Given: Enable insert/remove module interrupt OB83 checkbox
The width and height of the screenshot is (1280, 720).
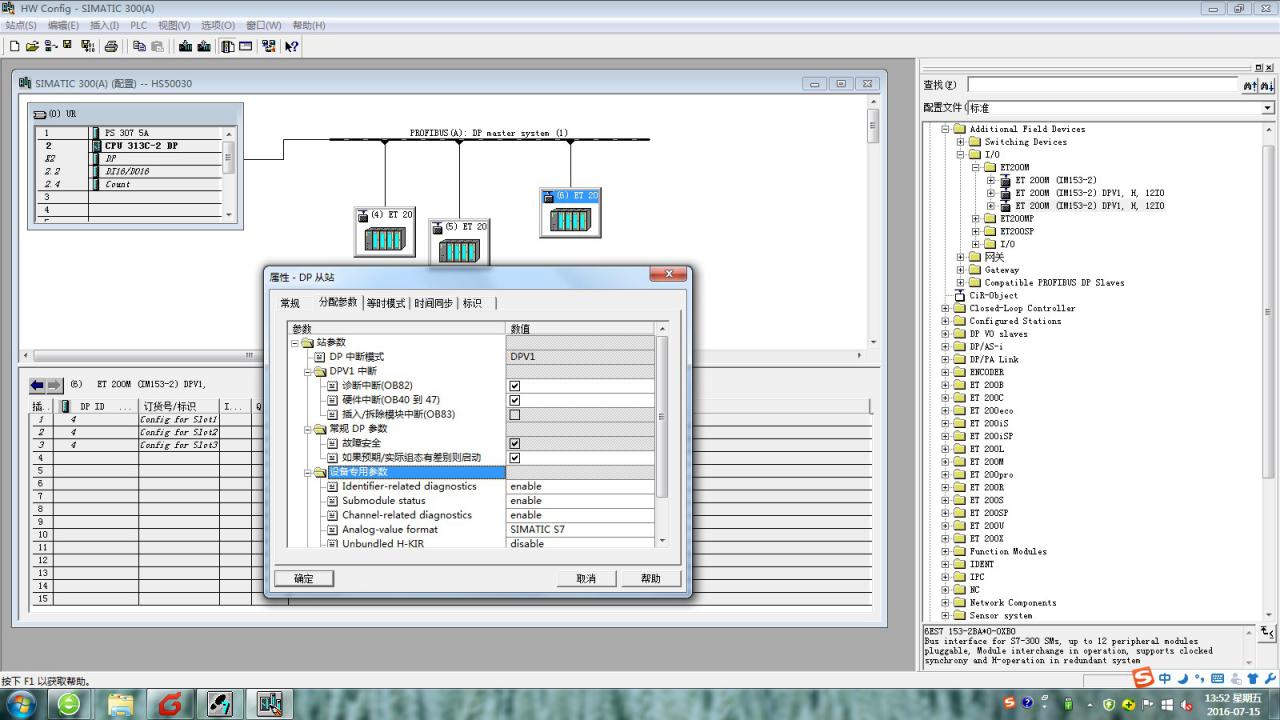Looking at the screenshot, I should pos(515,415).
